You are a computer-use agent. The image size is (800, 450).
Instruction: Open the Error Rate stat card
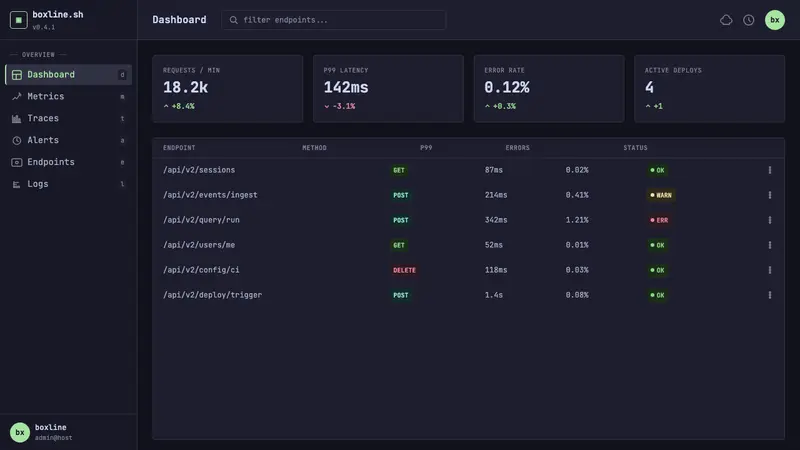[549, 89]
